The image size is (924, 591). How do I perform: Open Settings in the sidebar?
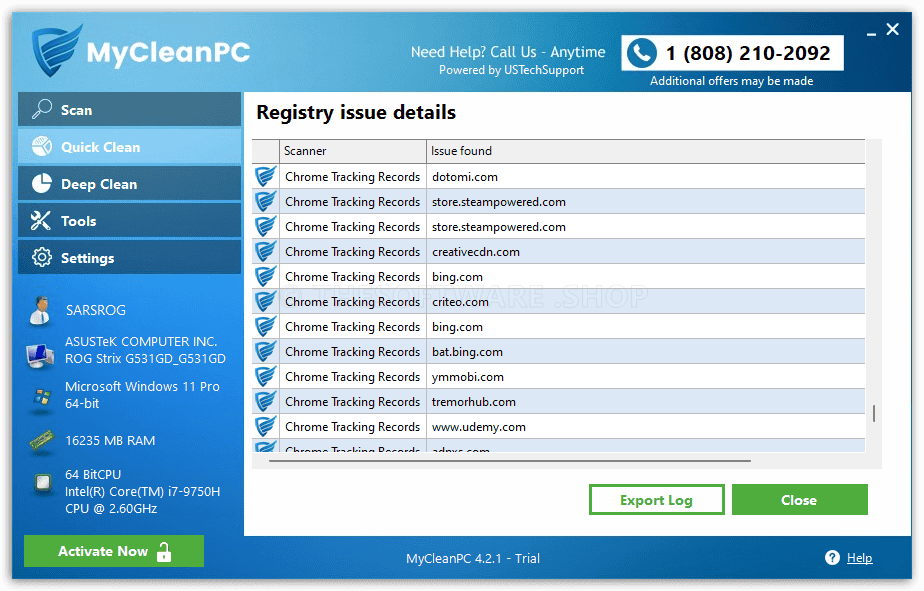130,257
